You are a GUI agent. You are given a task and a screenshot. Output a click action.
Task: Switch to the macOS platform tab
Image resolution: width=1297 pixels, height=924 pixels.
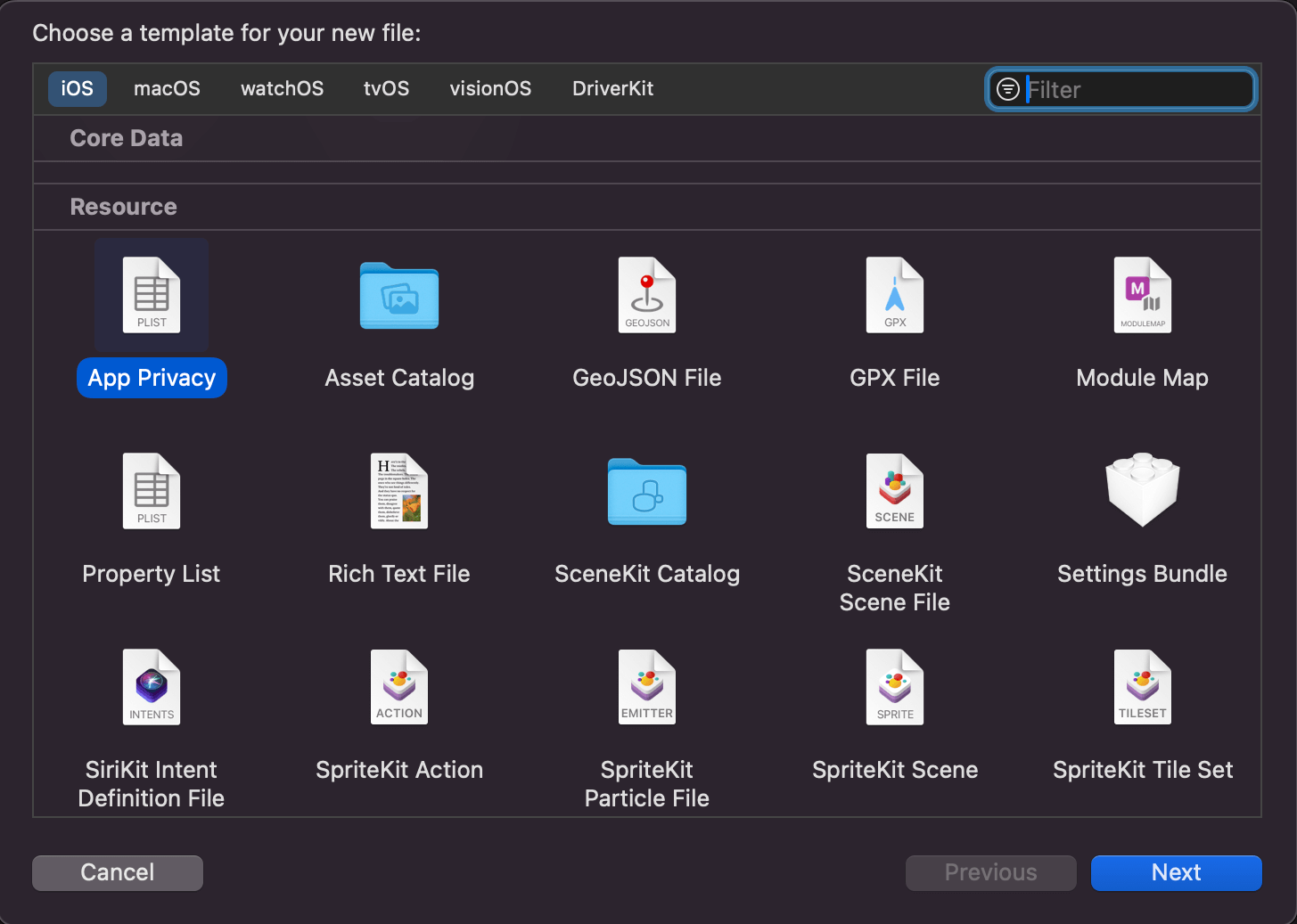click(167, 89)
